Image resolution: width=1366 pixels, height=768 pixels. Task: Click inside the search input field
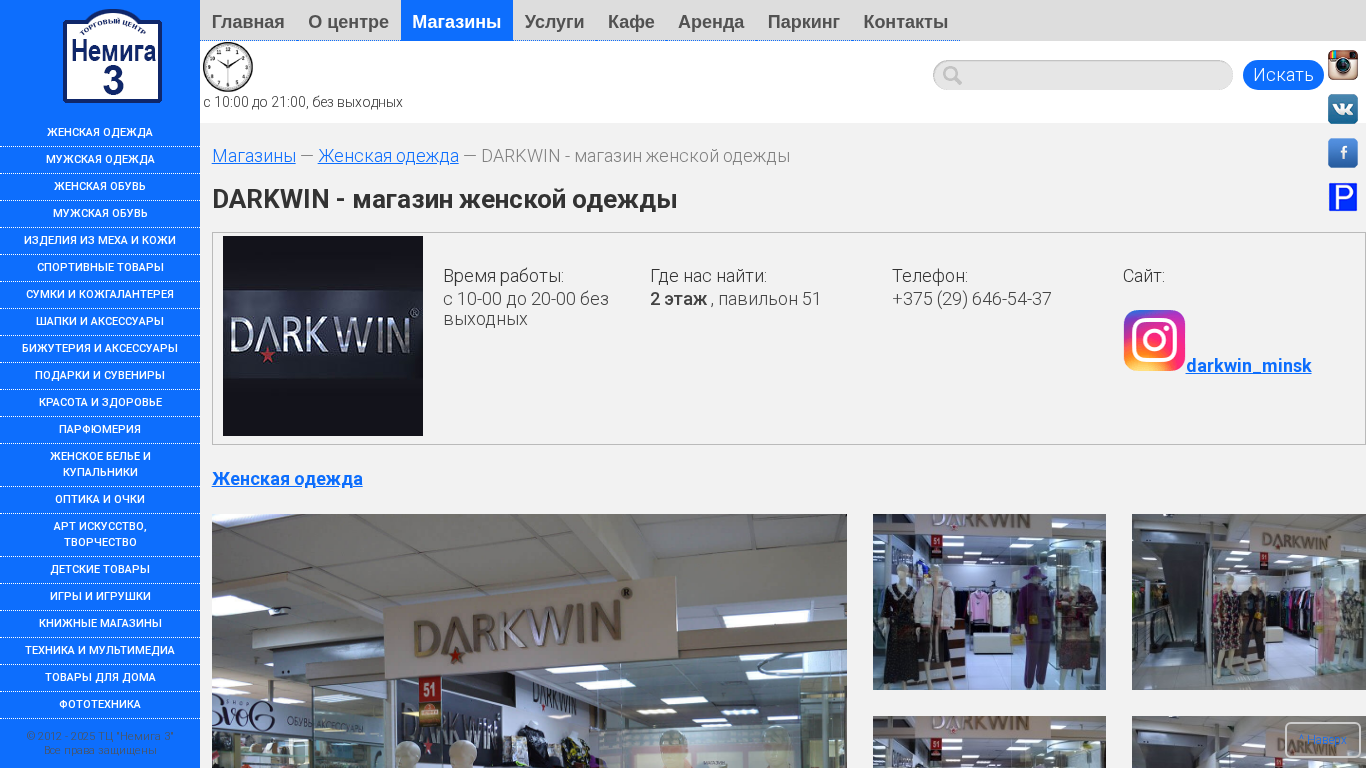pyautogui.click(x=1083, y=75)
